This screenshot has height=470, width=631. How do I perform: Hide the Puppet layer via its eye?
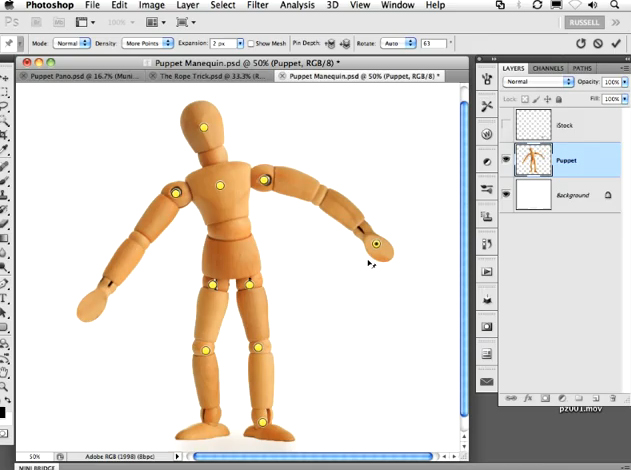point(506,159)
